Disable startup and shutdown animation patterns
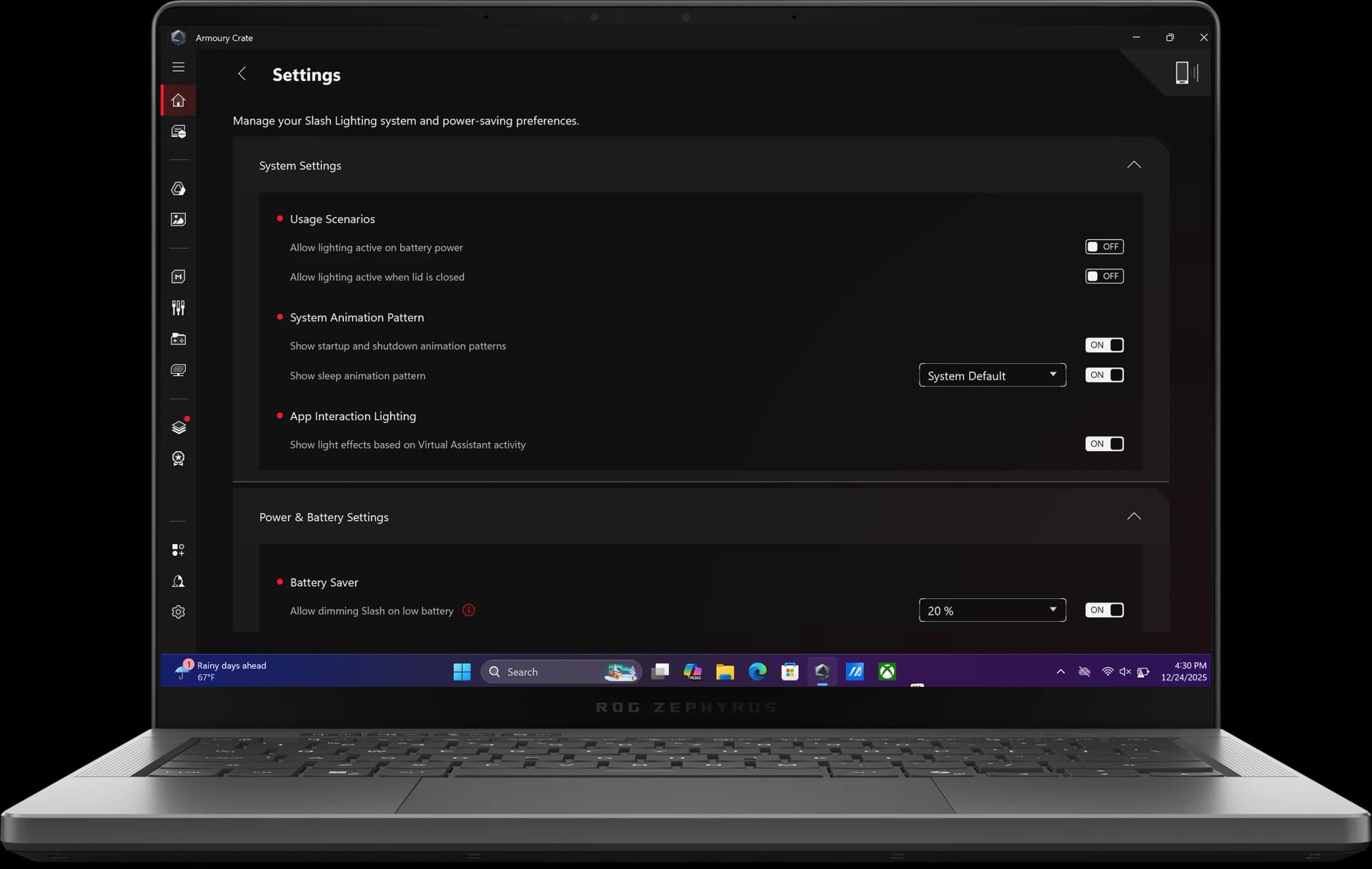This screenshot has height=869, width=1372. click(1104, 346)
